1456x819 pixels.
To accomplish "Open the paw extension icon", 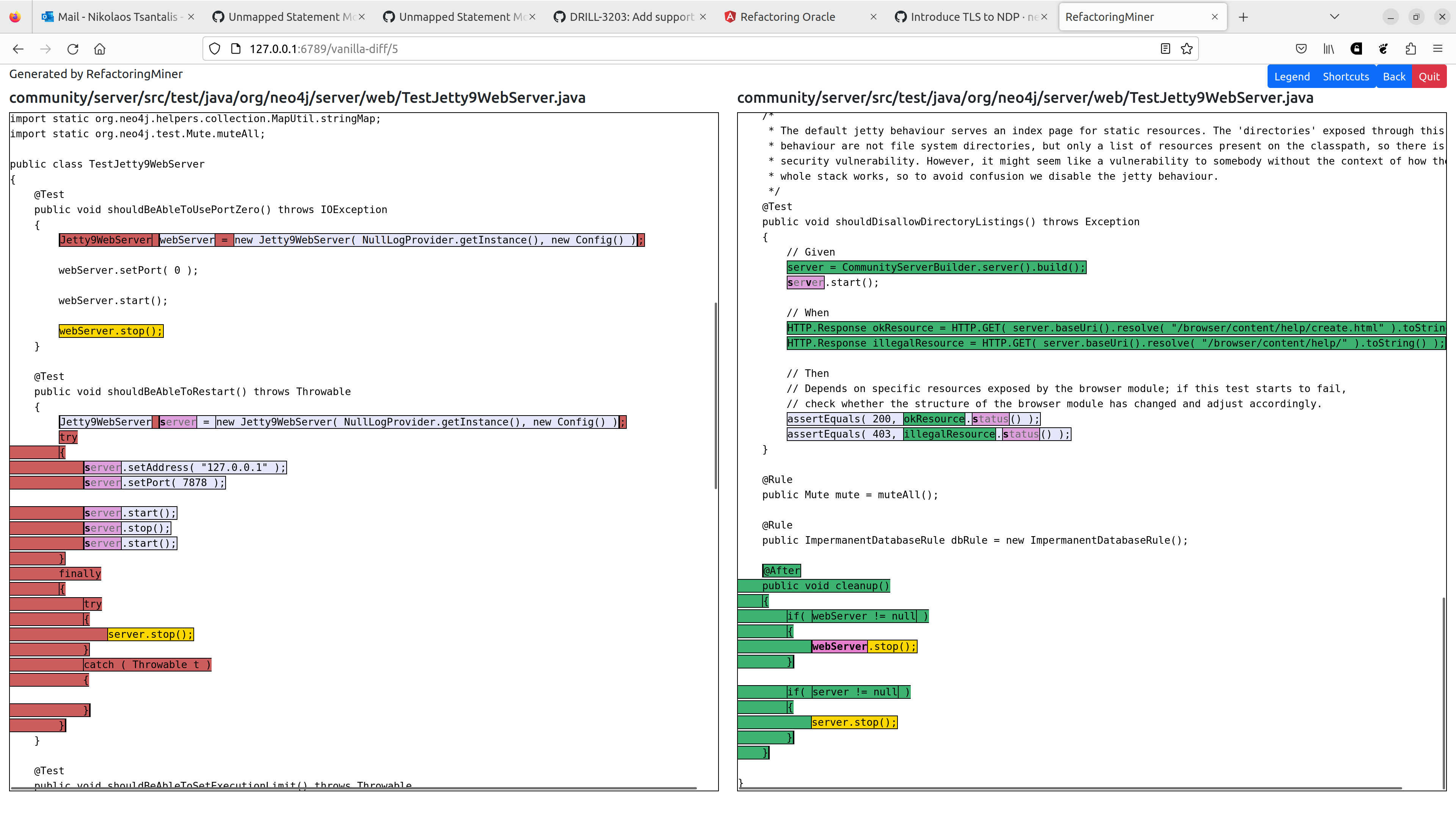I will [1383, 49].
